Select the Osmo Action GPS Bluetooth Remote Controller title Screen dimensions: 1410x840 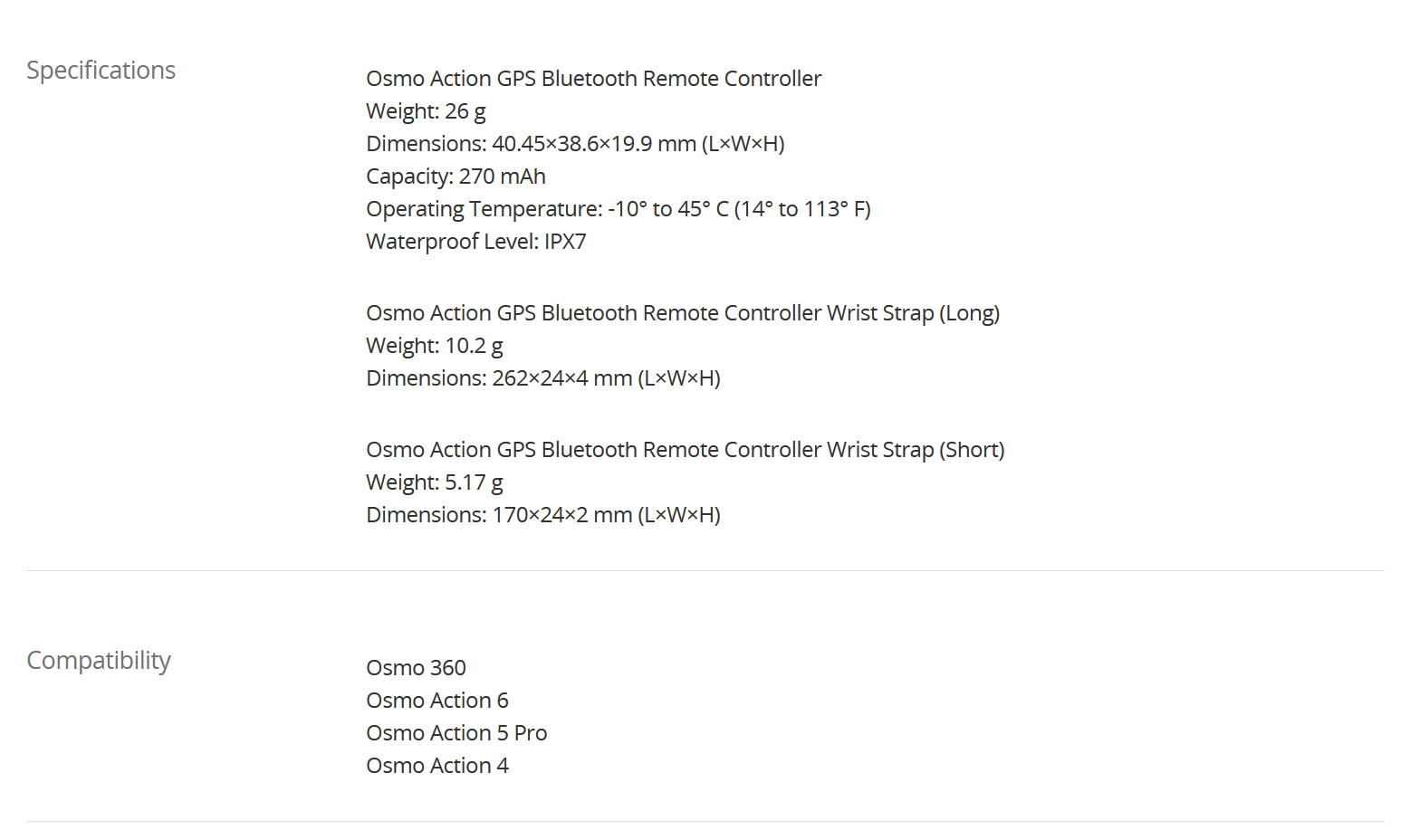click(x=593, y=79)
